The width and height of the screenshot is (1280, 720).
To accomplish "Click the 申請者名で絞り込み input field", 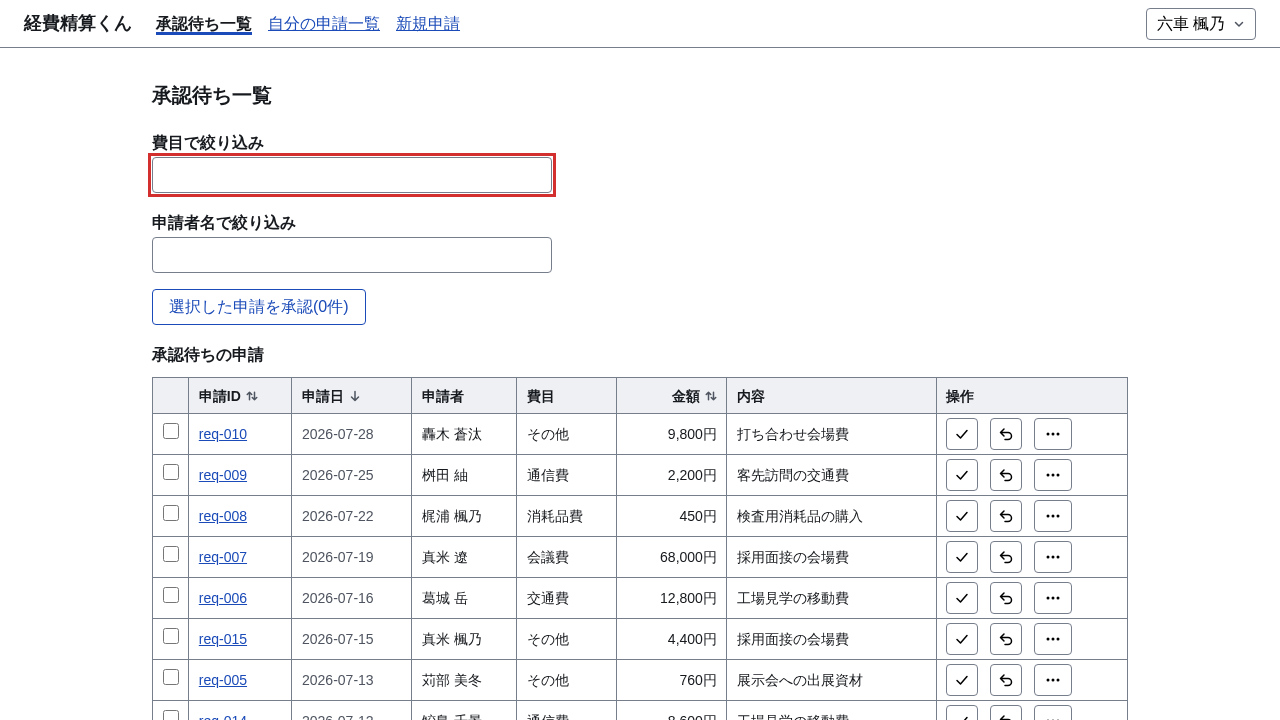I will click(352, 255).
